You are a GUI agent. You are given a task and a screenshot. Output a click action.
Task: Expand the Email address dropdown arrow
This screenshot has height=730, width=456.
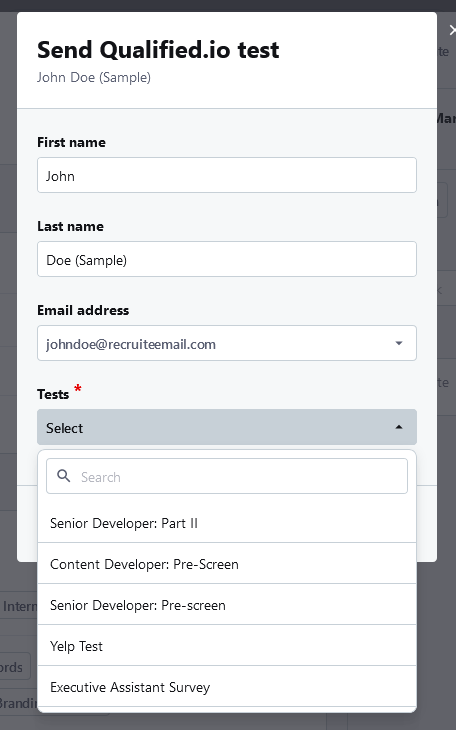pyautogui.click(x=399, y=343)
